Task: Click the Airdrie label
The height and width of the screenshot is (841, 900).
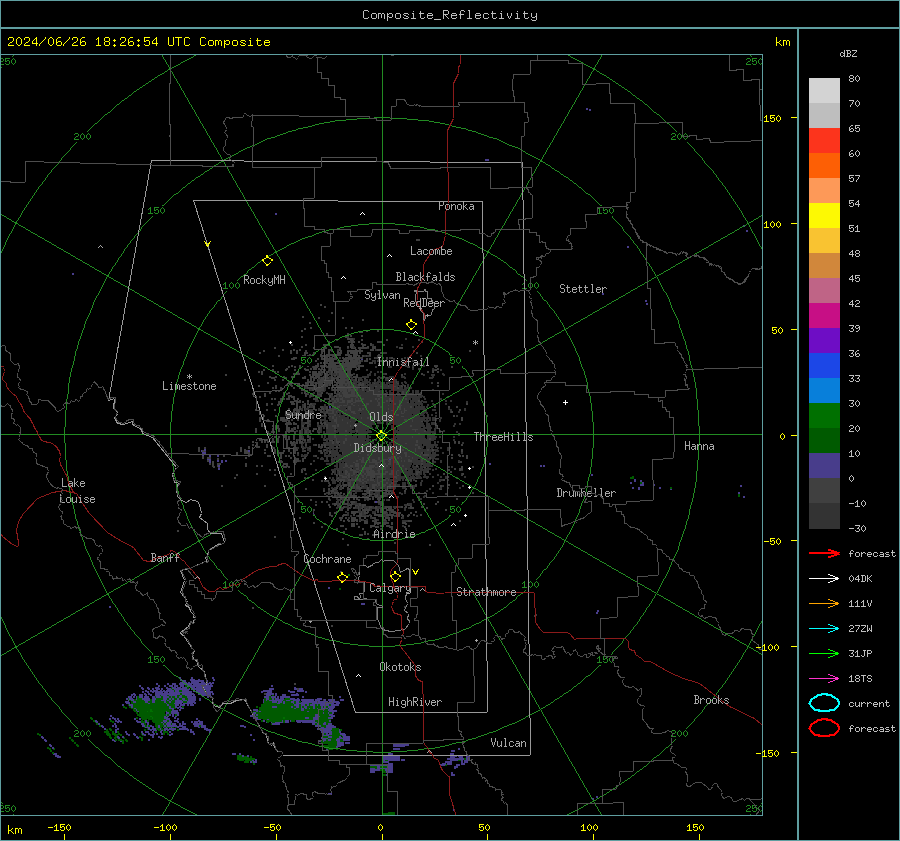Action: 394,534
